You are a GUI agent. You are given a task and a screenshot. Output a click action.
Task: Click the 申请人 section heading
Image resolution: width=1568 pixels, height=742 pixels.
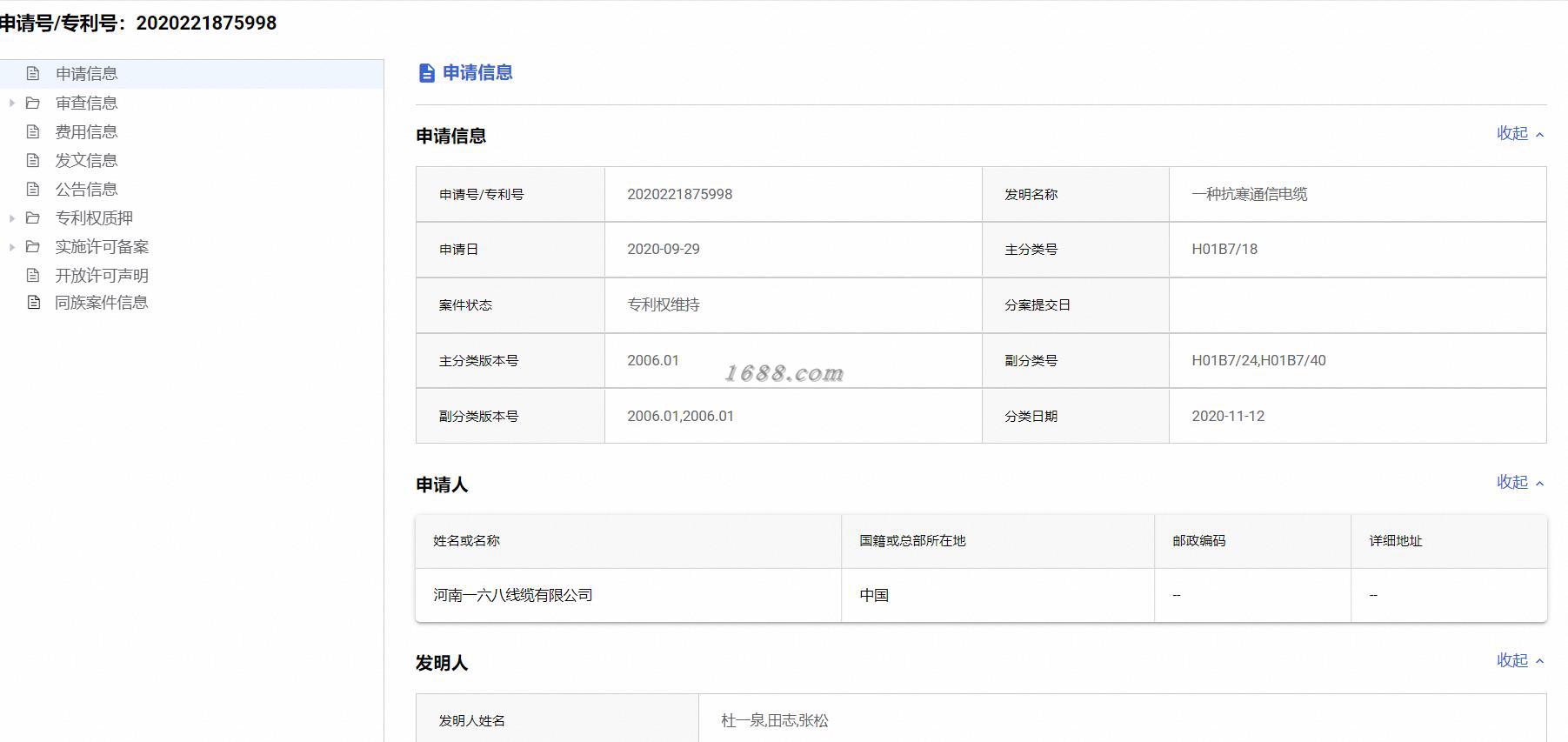[x=442, y=485]
